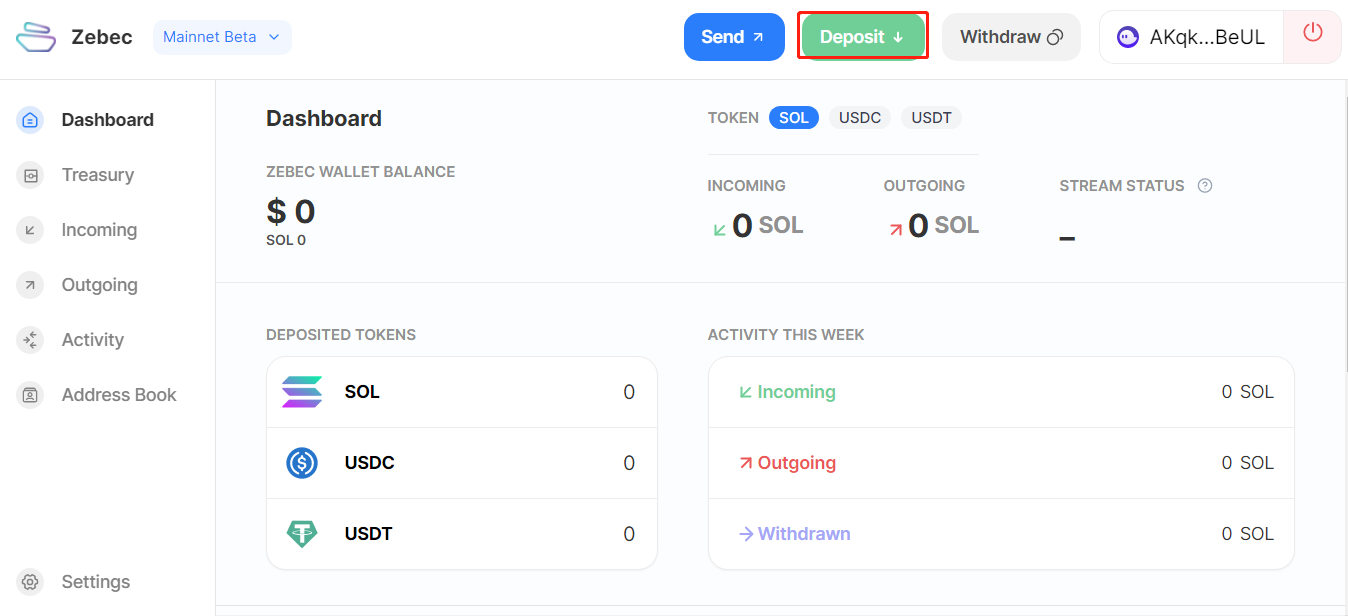Select the USDC token pill
1348x616 pixels.
860,118
